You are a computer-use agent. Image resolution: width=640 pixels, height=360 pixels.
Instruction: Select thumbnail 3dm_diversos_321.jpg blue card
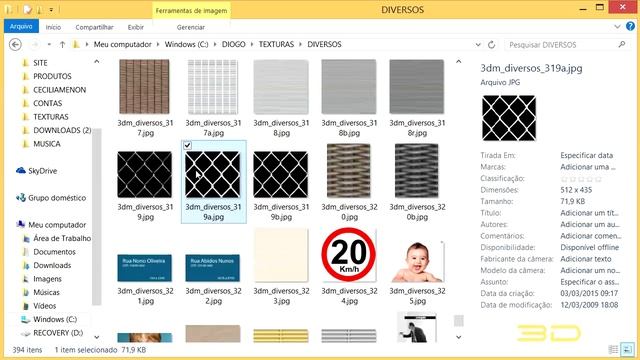coord(144,268)
